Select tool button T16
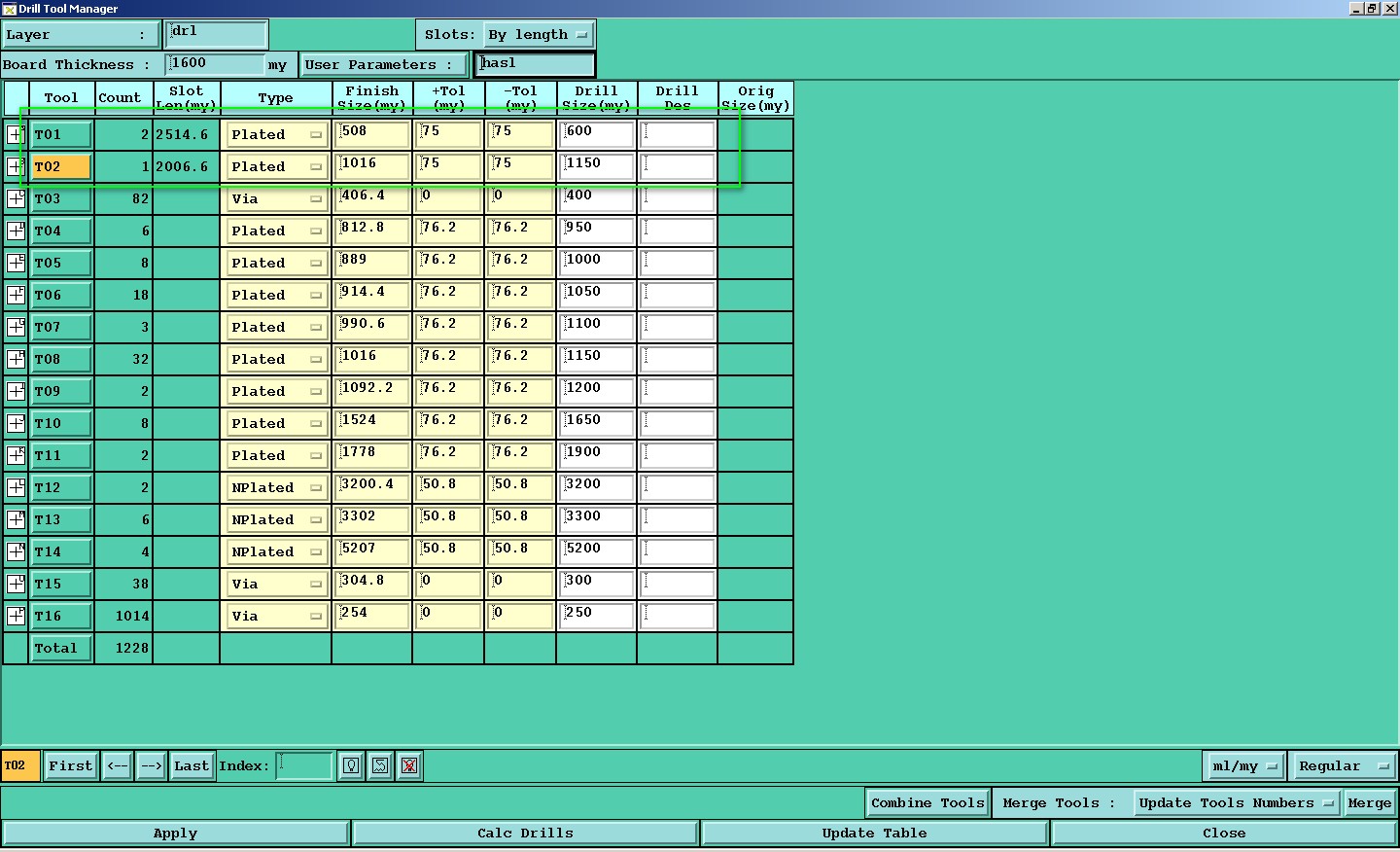Image resolution: width=1400 pixels, height=852 pixels. pyautogui.click(x=61, y=616)
